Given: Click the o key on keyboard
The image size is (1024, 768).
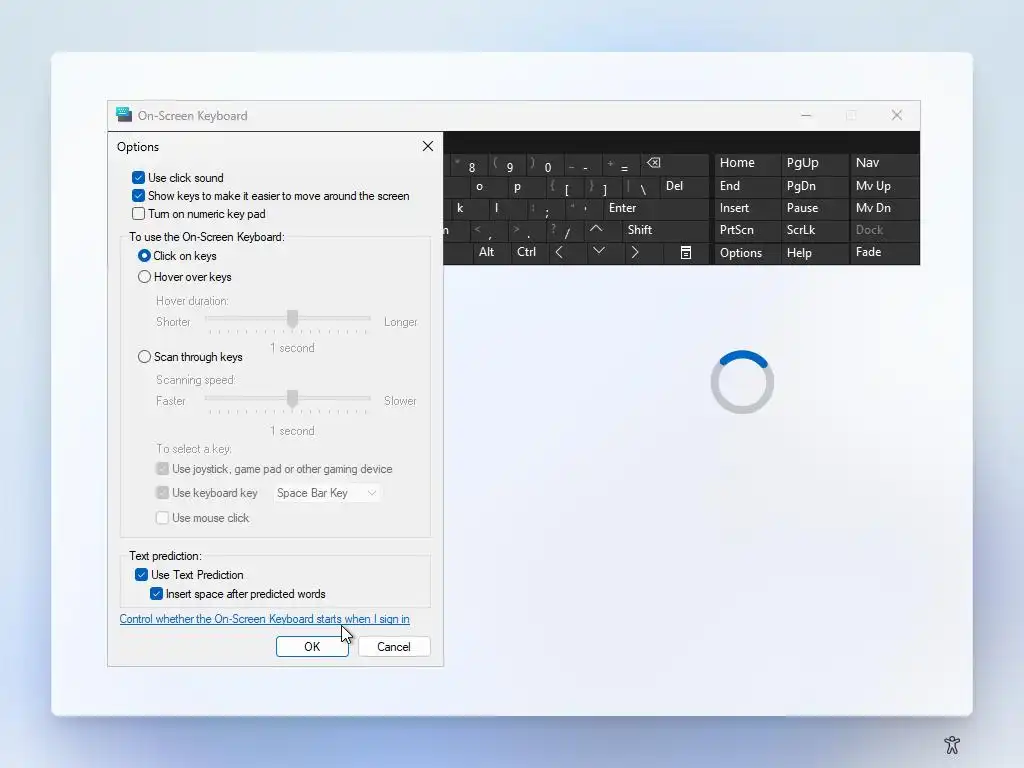Looking at the screenshot, I should 488,187.
